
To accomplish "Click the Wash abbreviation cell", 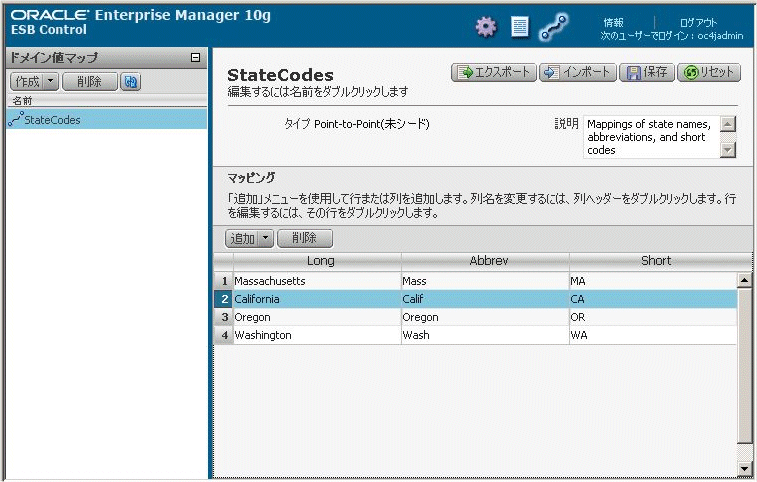I will pyautogui.click(x=485, y=335).
